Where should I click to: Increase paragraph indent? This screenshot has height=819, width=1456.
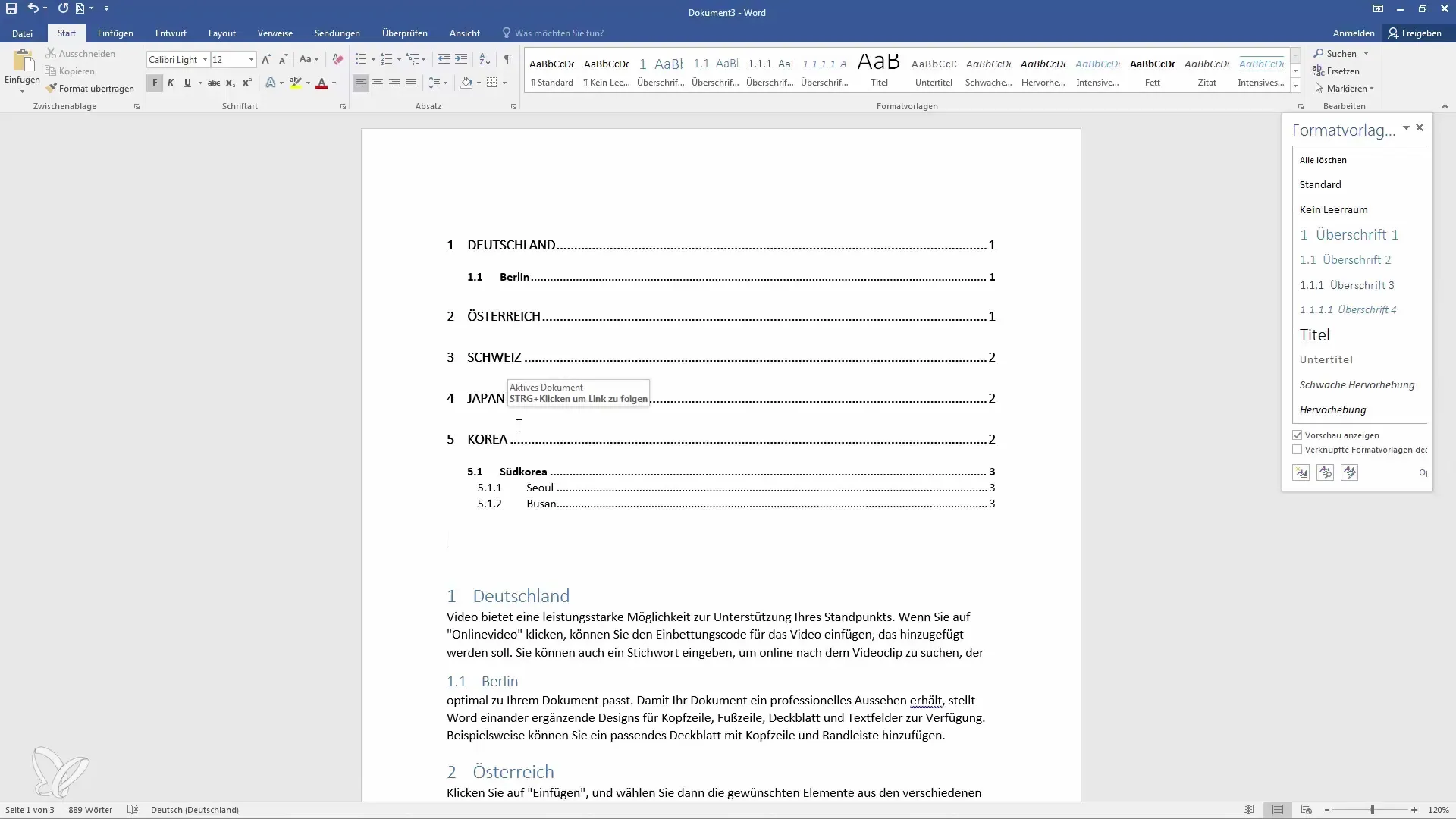pos(461,59)
